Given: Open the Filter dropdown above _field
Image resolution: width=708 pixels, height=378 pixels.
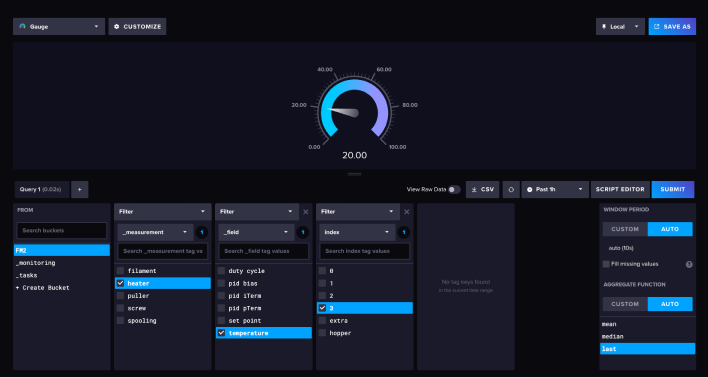Looking at the screenshot, I should tap(257, 211).
